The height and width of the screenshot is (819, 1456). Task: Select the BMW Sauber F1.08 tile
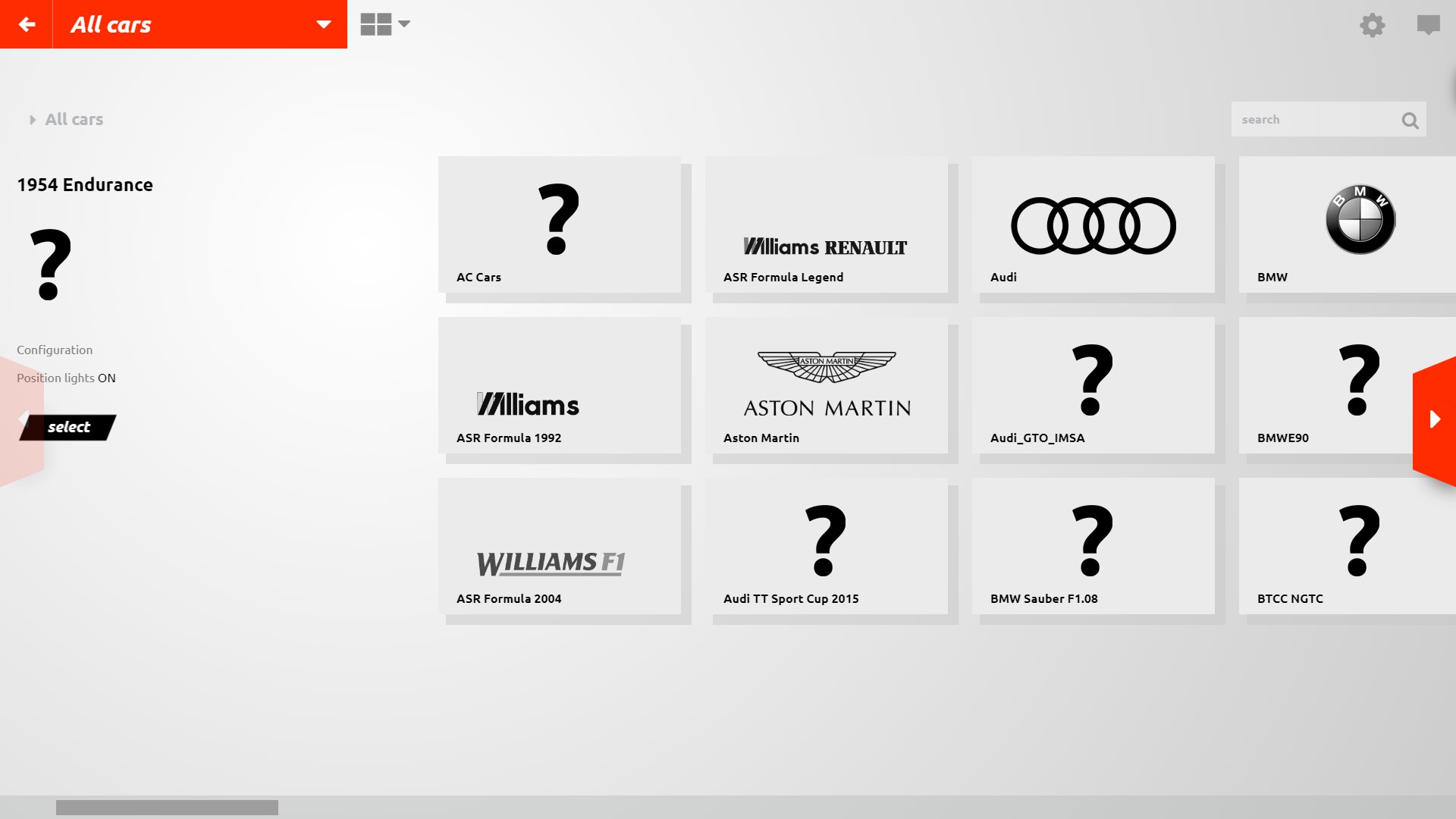pos(1094,546)
